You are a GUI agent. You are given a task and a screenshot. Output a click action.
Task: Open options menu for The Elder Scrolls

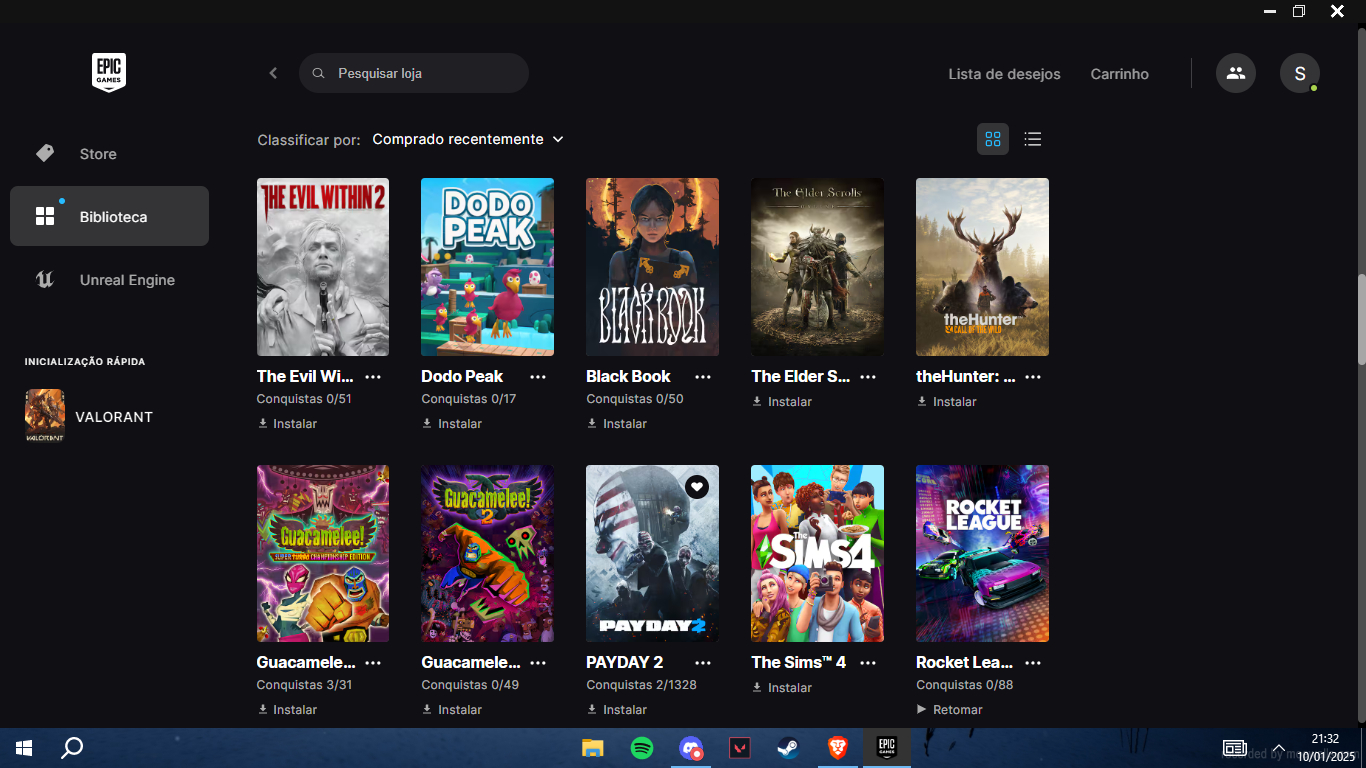click(868, 377)
